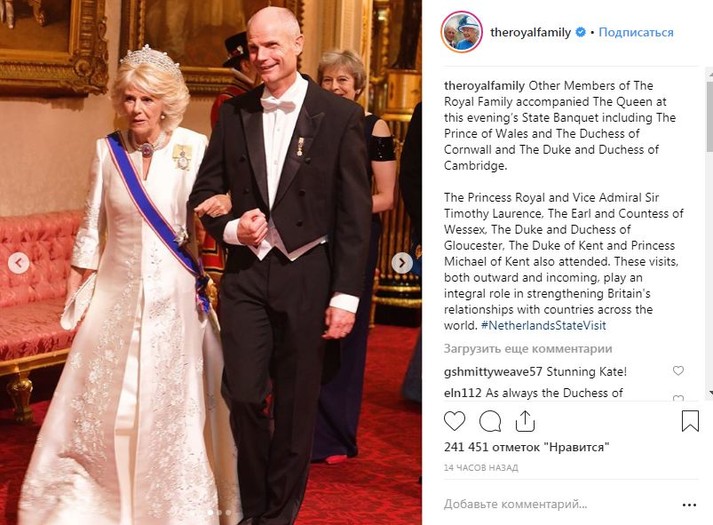View the 241 451 likes list
Viewport: 713px width, 525px height.
pyautogui.click(x=526, y=447)
